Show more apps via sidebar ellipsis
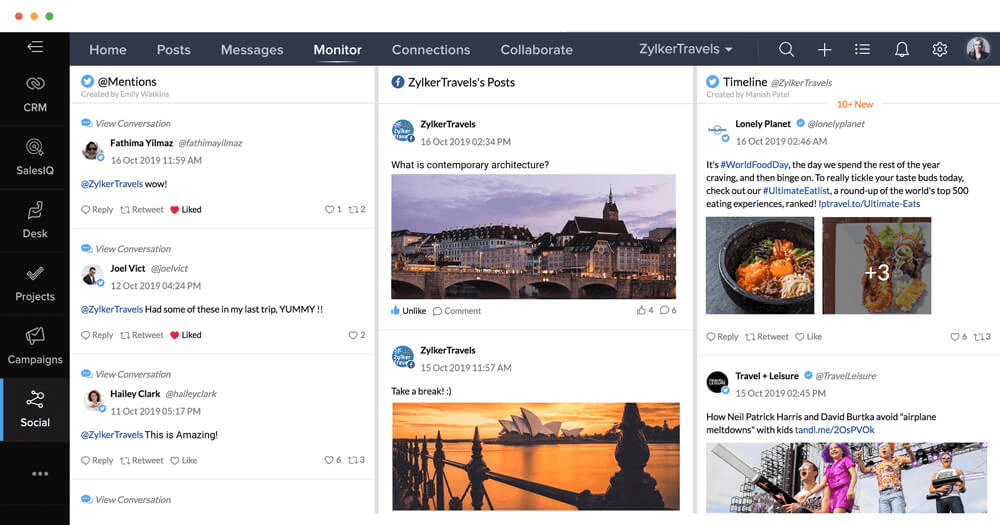 40,474
